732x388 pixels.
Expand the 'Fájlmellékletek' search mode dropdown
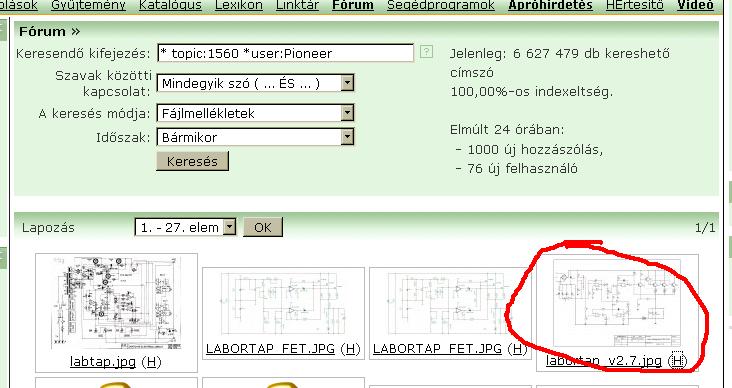click(x=347, y=113)
